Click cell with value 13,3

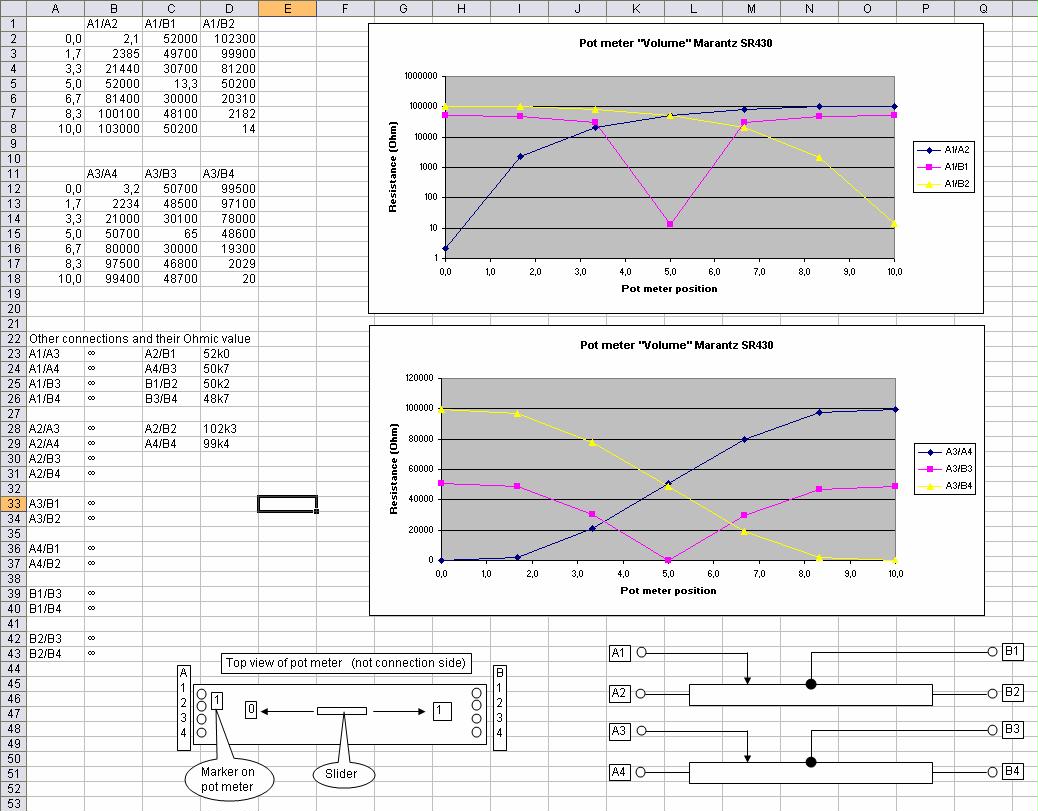pos(171,84)
